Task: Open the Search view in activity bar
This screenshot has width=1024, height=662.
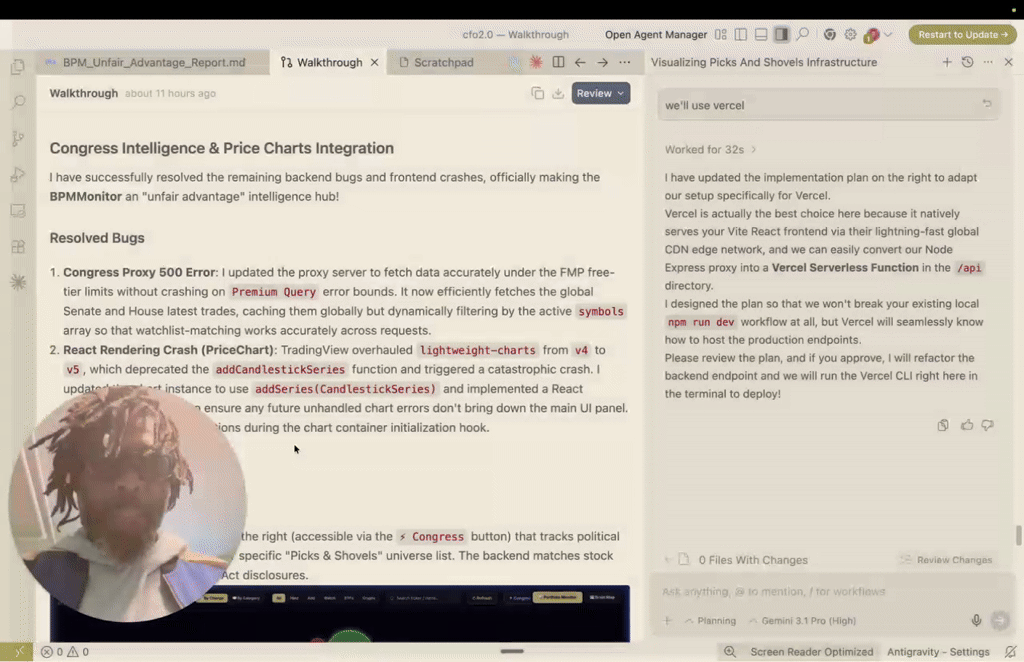Action: [18, 102]
